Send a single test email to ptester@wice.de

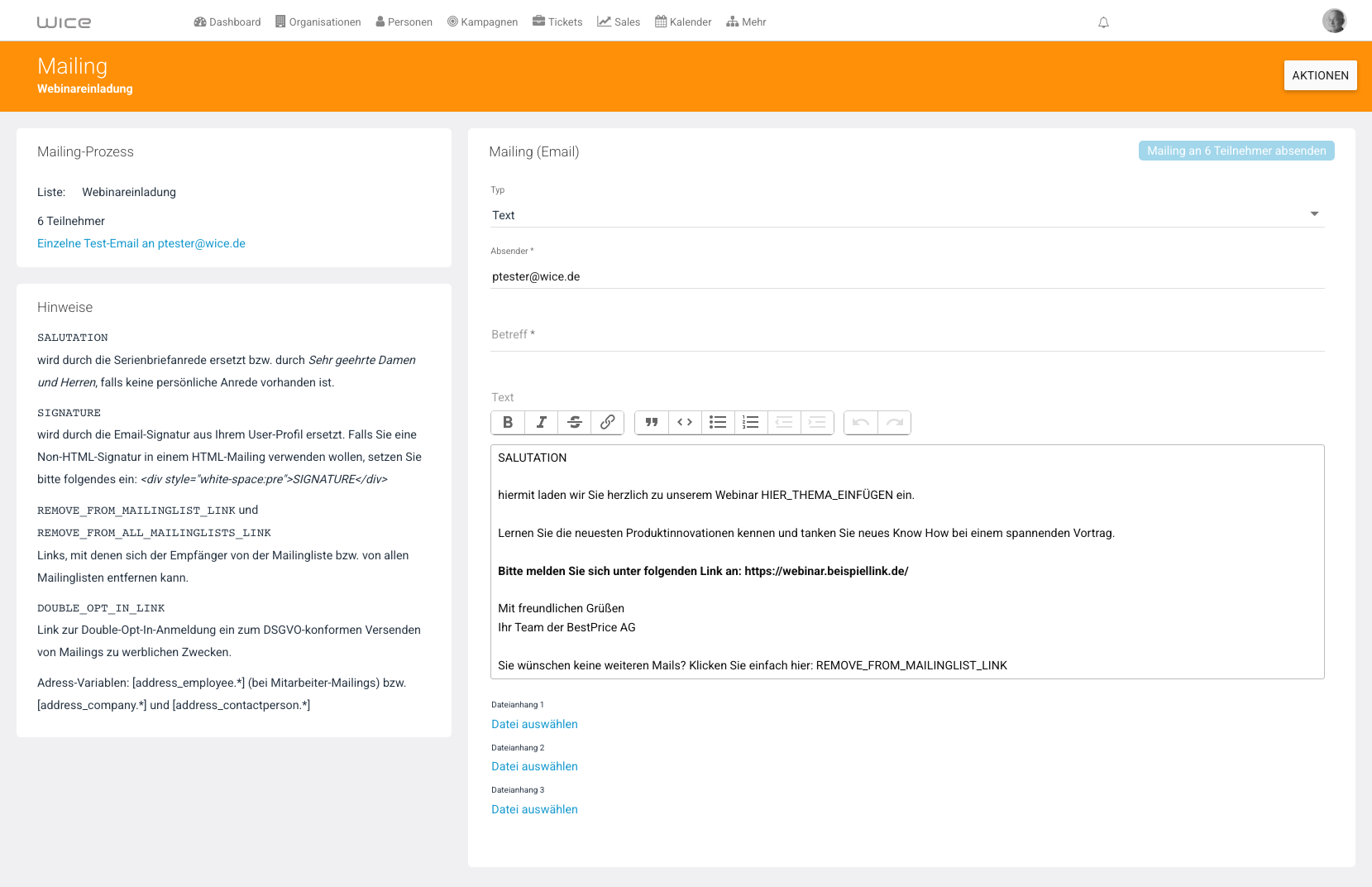point(141,243)
